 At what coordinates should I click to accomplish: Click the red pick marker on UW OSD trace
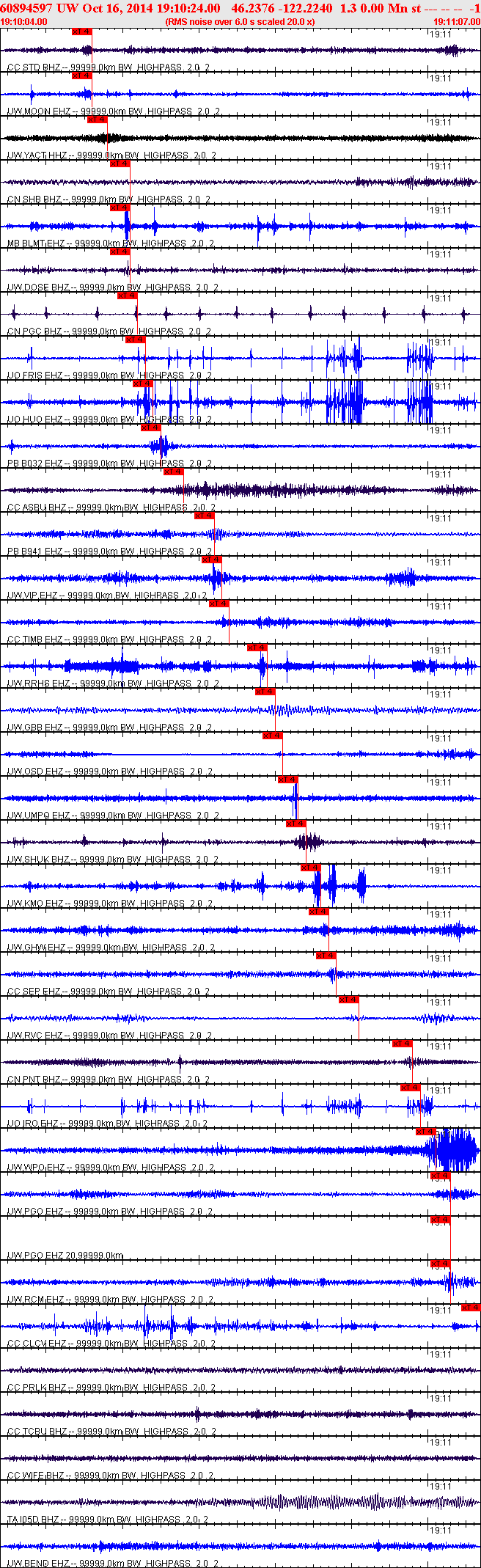(x=272, y=736)
